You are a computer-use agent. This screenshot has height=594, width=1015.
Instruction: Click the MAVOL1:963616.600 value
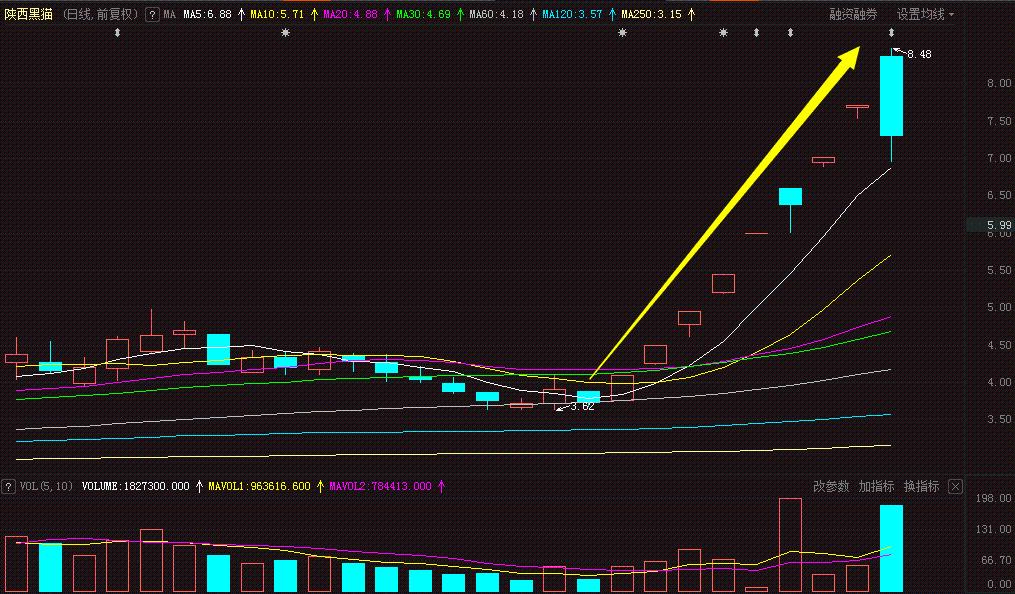coord(259,487)
